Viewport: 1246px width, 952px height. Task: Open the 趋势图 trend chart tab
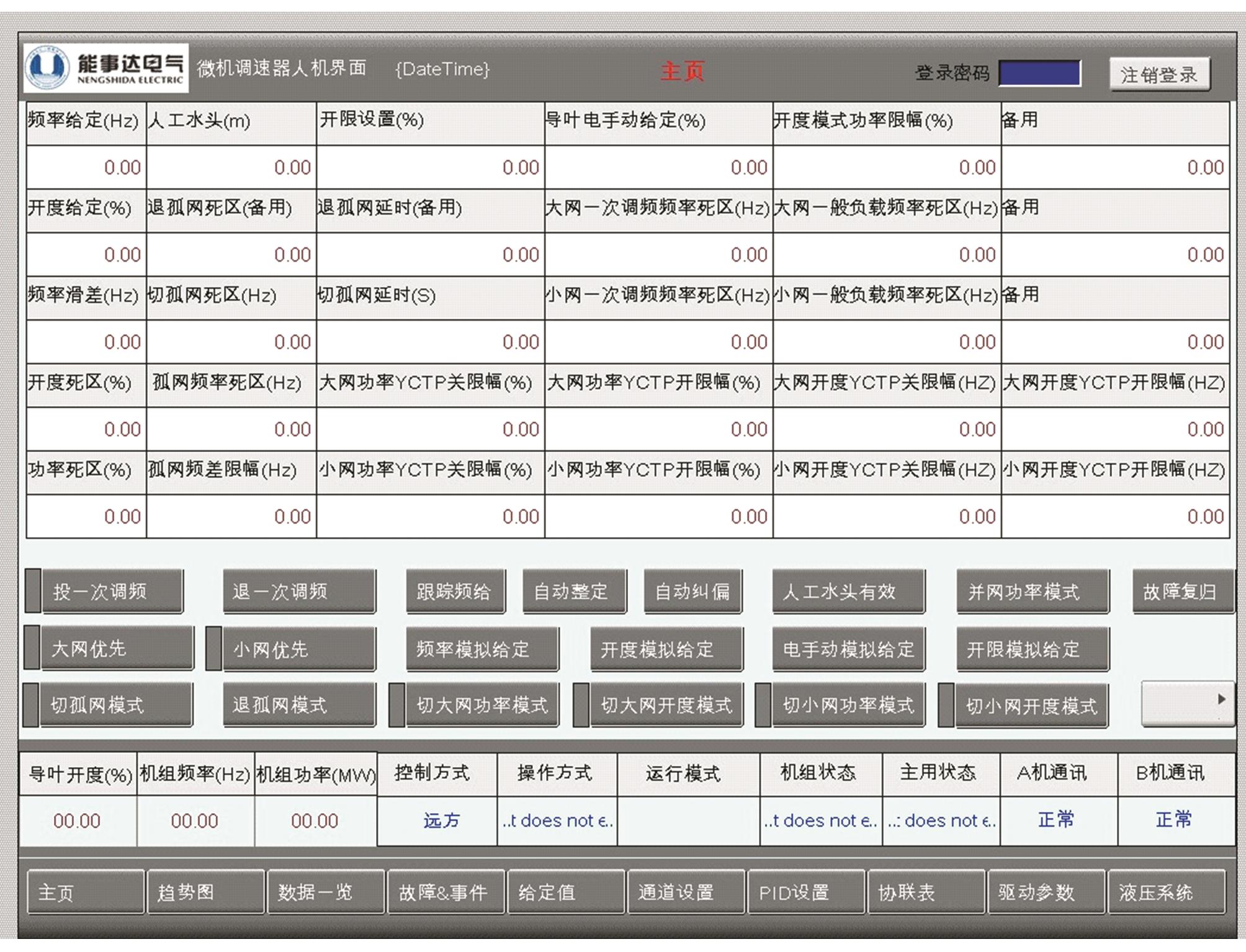pyautogui.click(x=205, y=892)
